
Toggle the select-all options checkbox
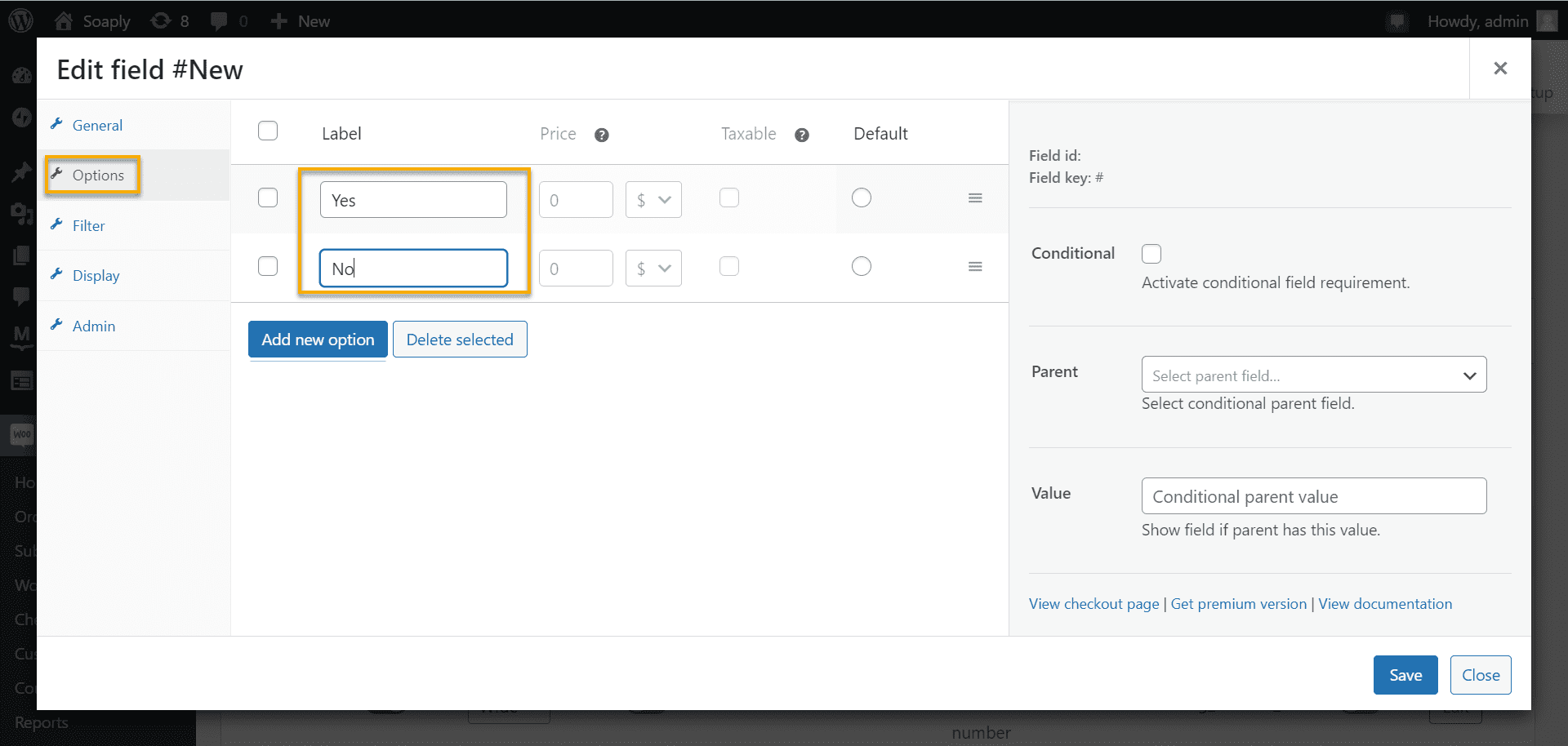click(x=268, y=131)
